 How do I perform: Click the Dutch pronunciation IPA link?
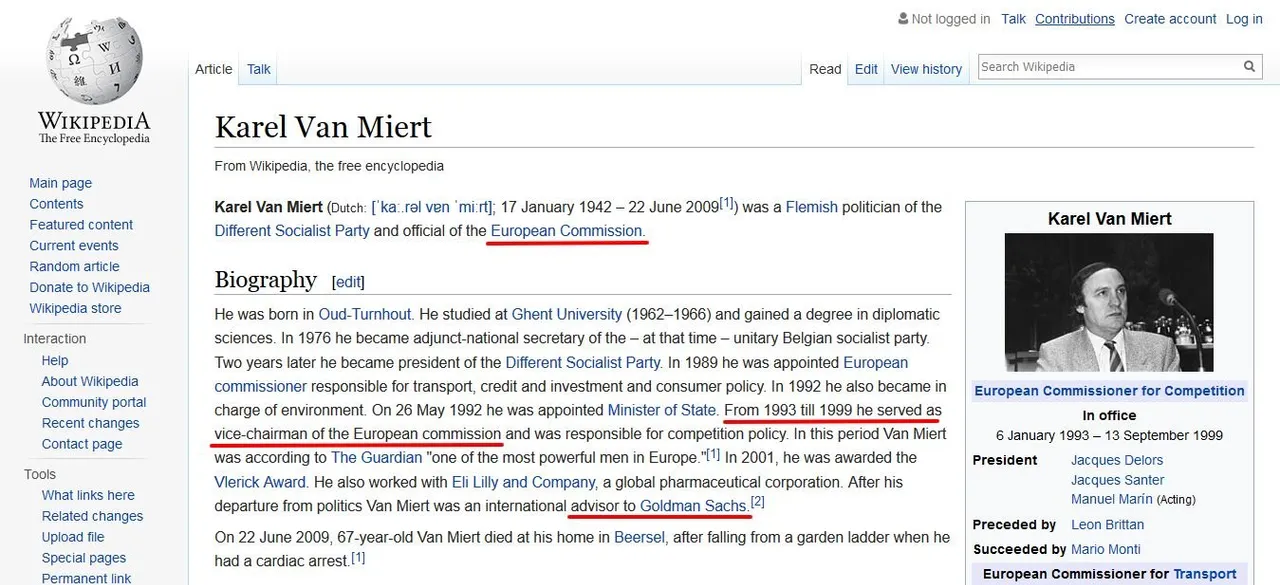pos(432,208)
